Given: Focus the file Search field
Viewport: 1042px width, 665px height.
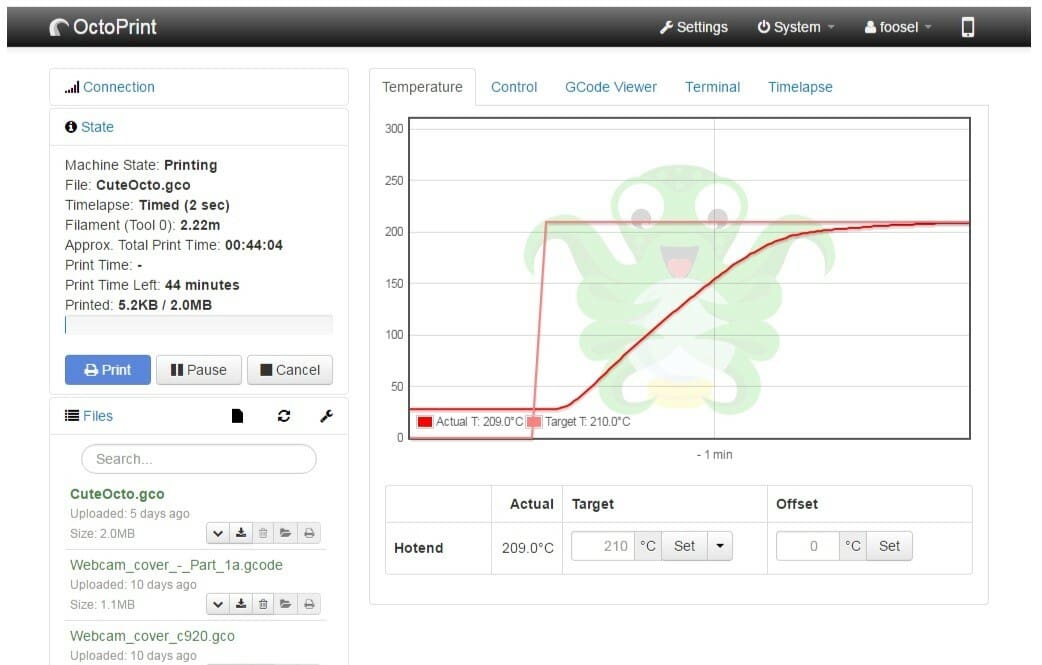Looking at the screenshot, I should pyautogui.click(x=199, y=459).
